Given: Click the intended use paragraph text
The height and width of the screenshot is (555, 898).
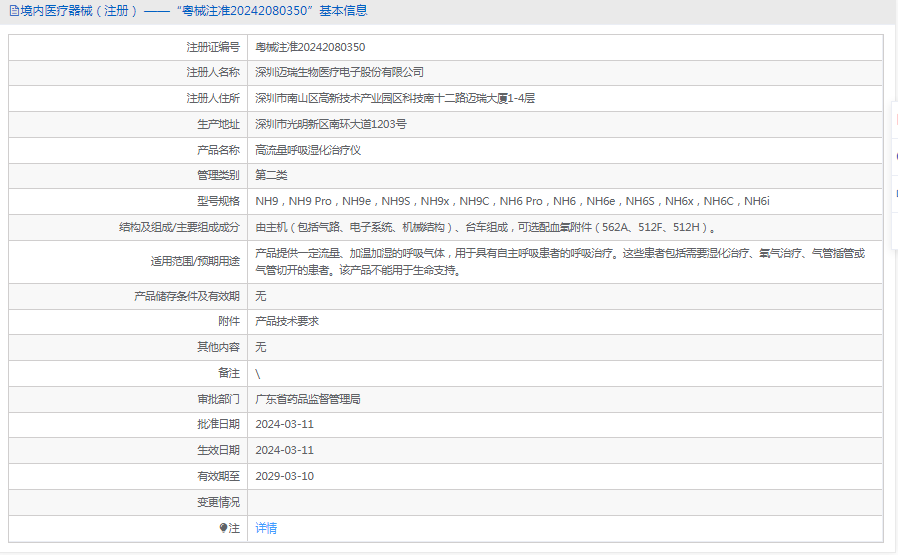Looking at the screenshot, I should pos(560,261).
